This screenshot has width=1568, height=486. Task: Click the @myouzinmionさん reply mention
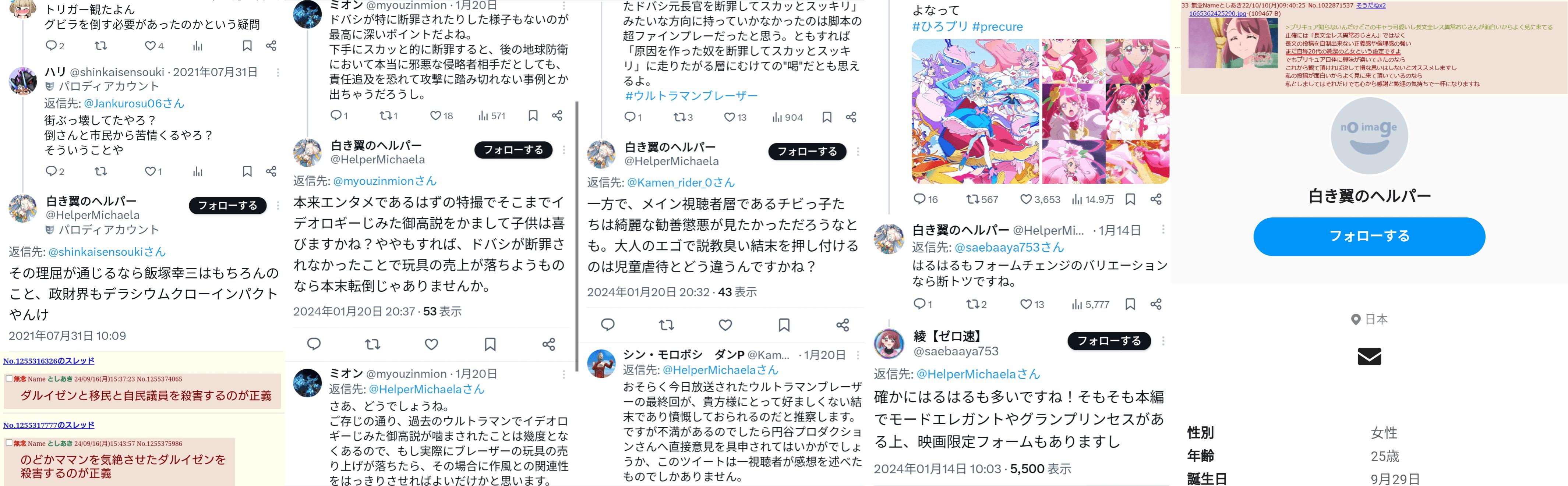385,181
